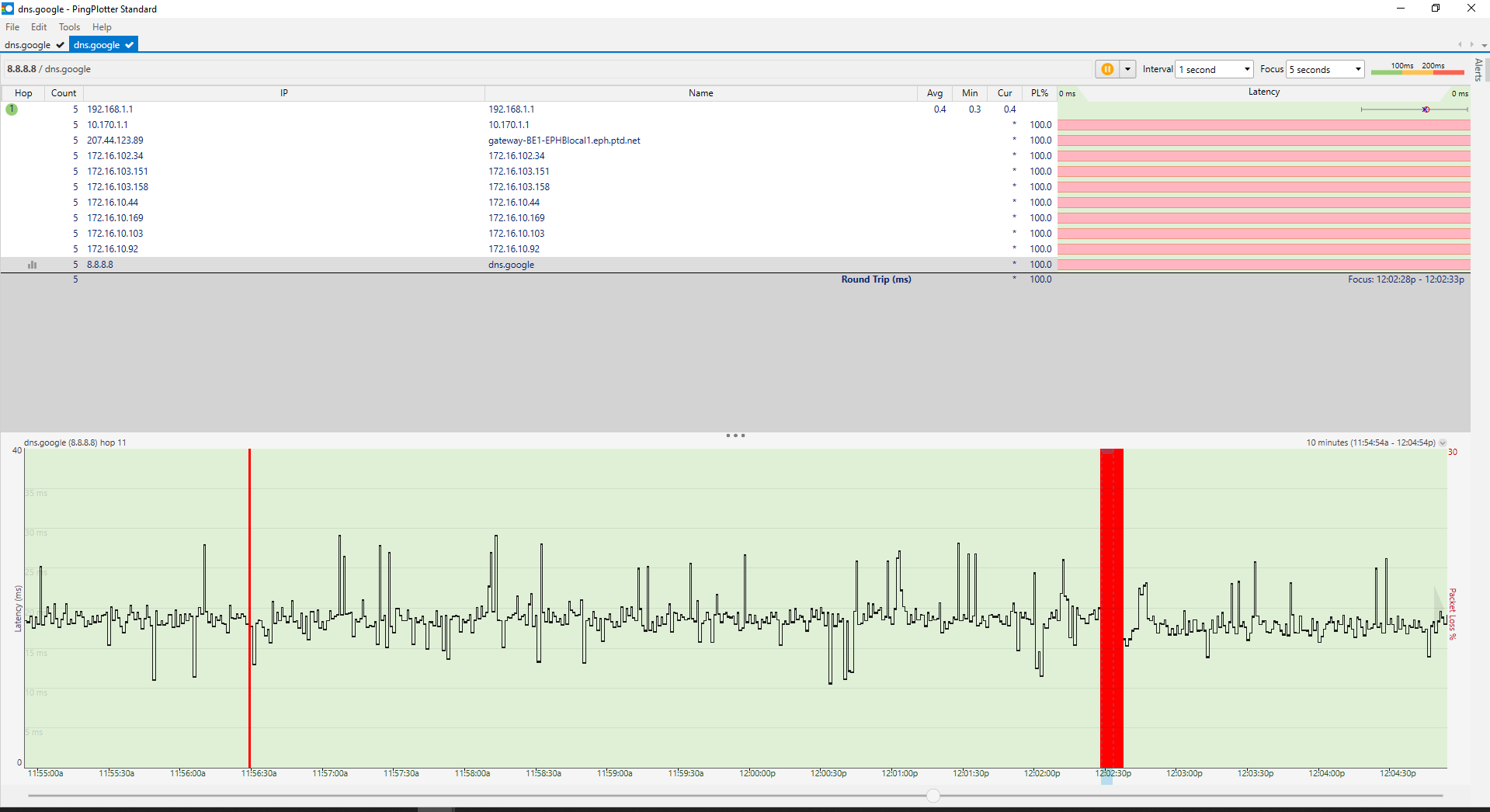Click the PingPlotter app icon in title bar
Viewport: 1490px width, 812px height.
(8, 9)
